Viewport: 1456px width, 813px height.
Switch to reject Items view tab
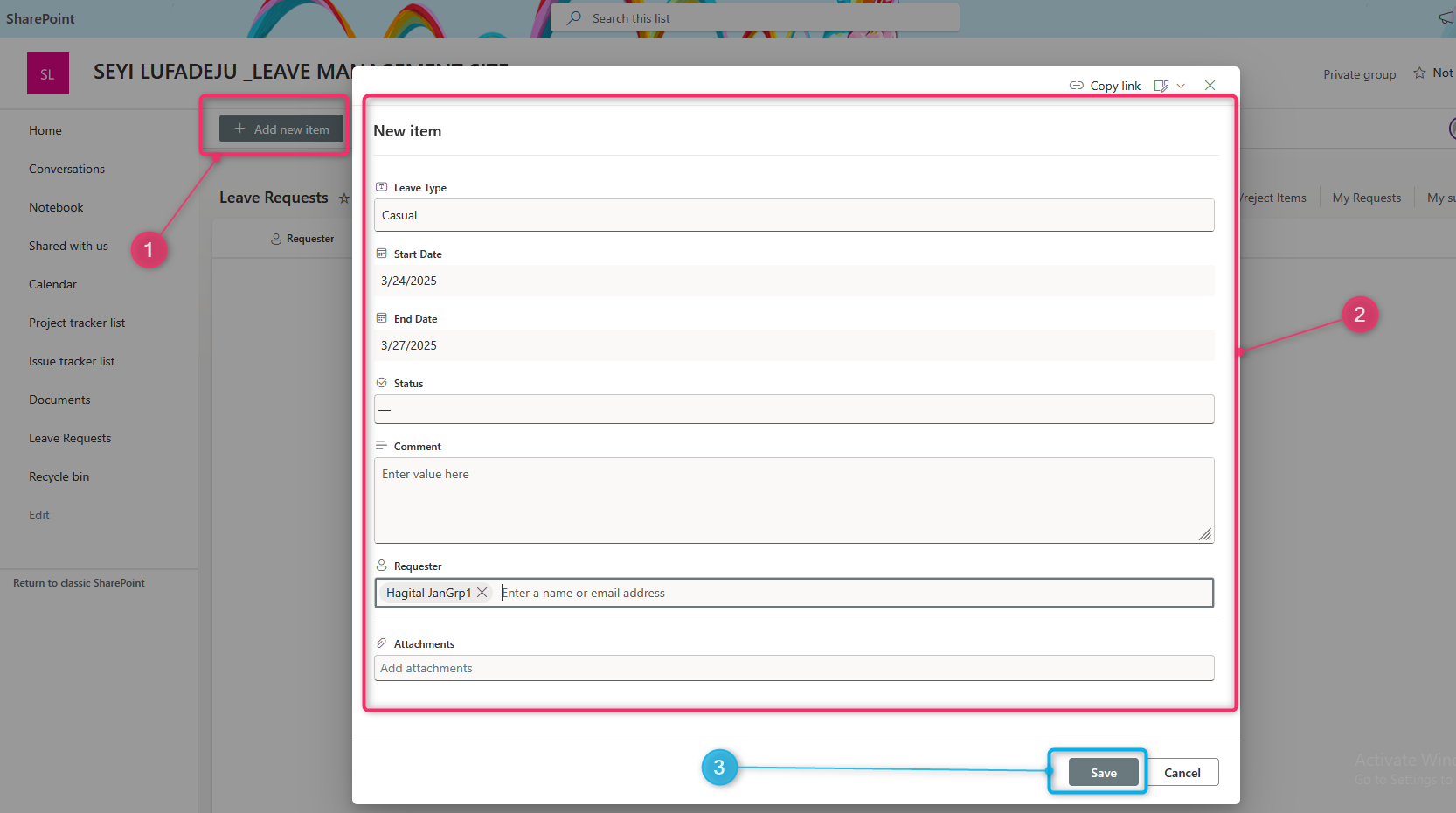coord(1273,198)
